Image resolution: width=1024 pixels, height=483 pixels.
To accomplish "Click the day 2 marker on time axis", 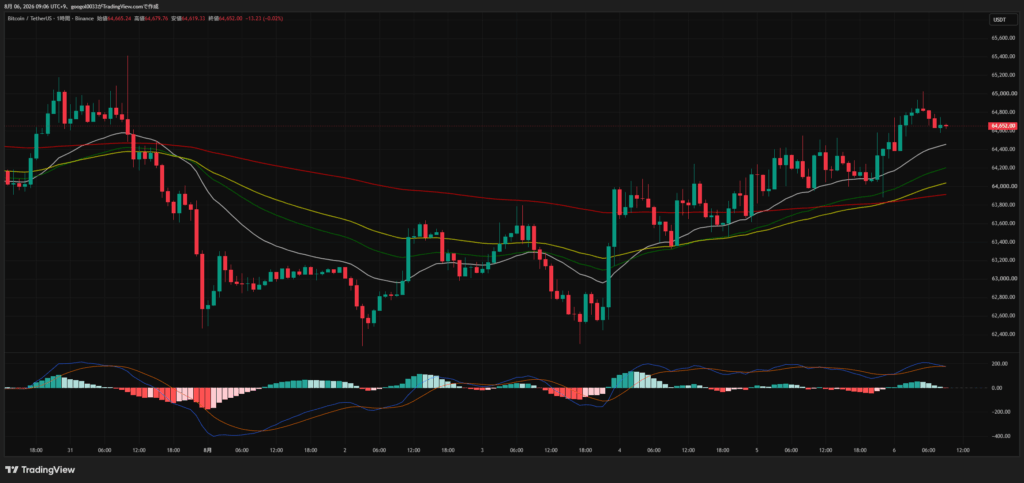I will (x=344, y=450).
